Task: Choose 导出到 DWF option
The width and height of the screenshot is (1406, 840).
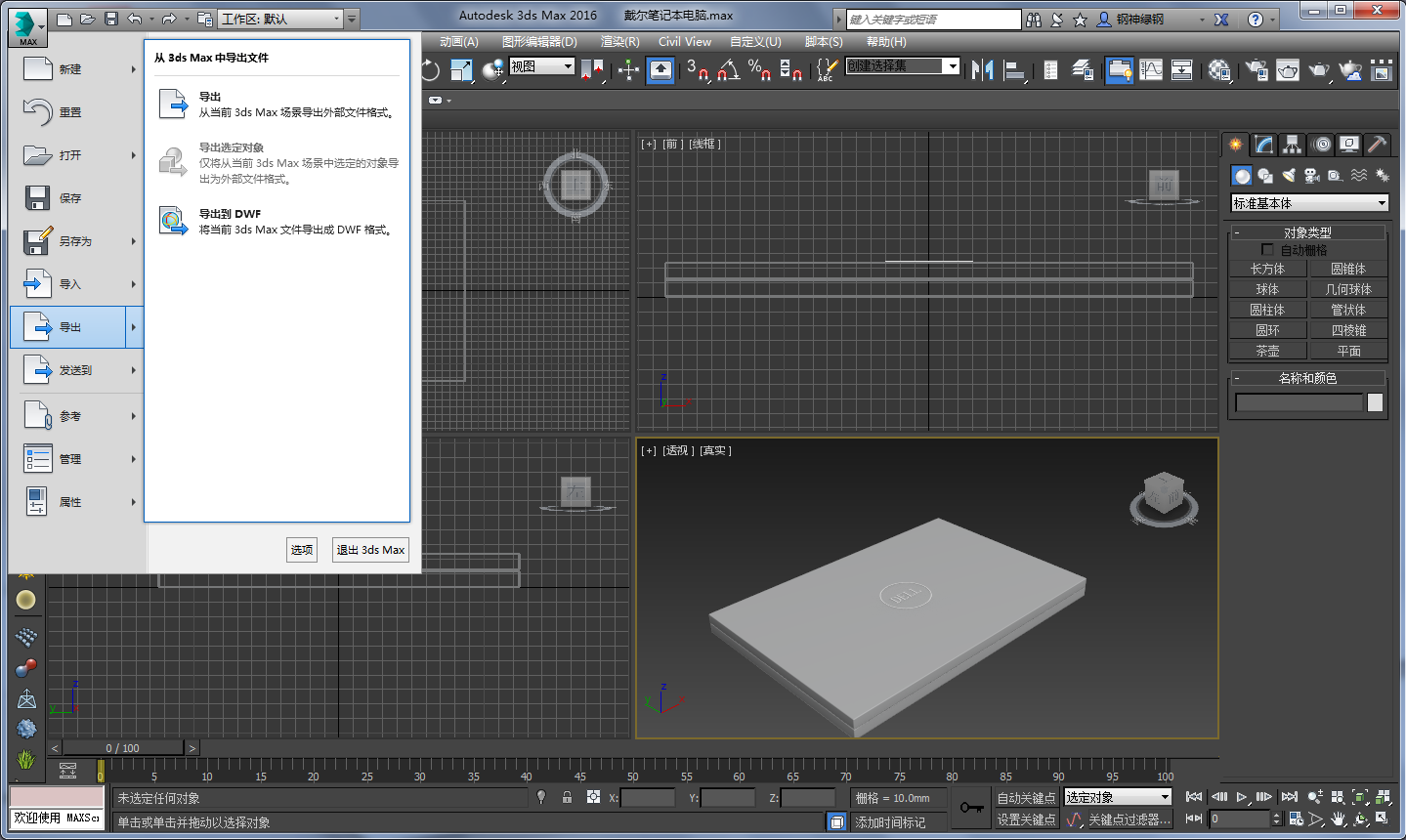Action: 277,222
